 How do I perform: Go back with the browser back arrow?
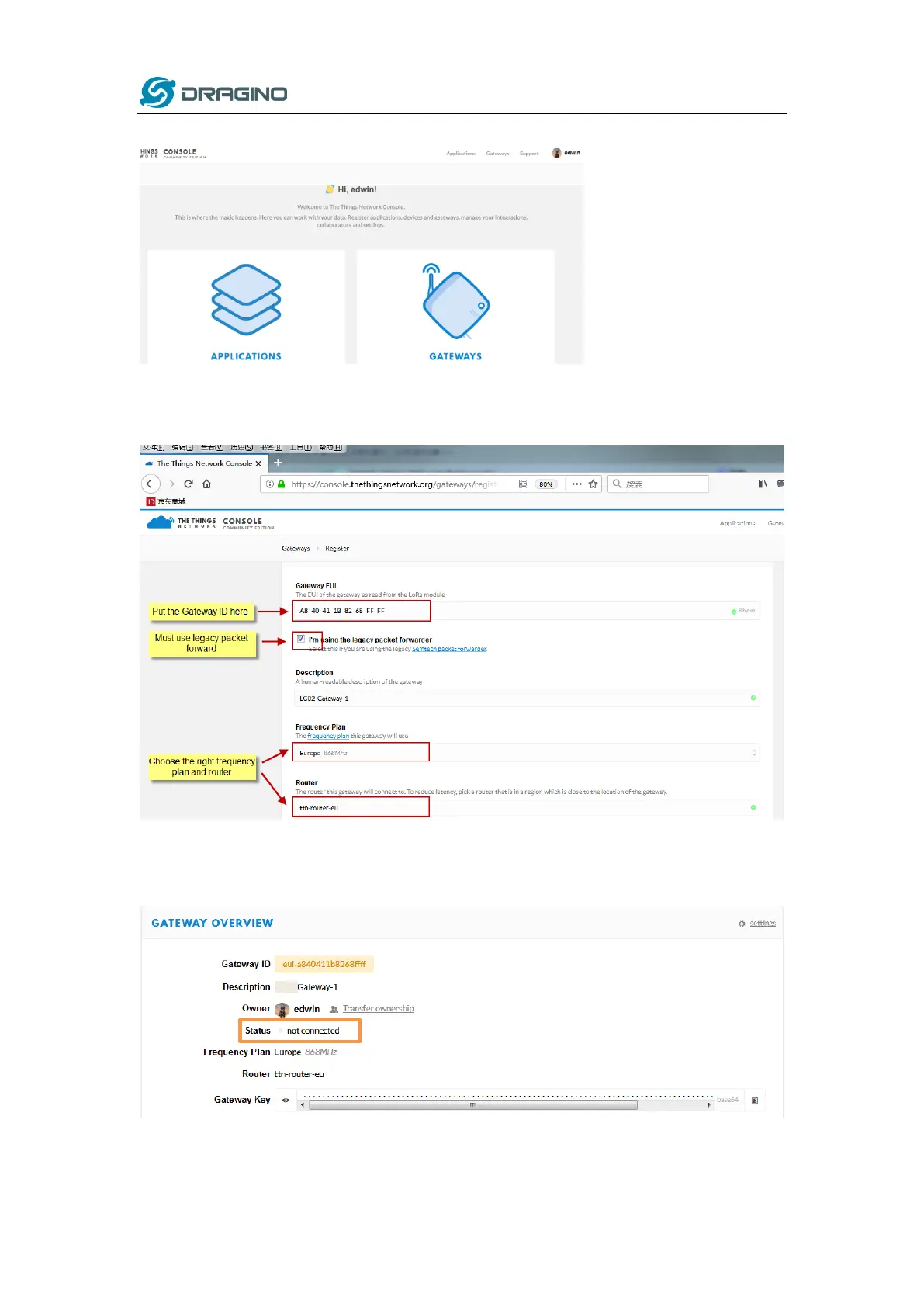pos(151,484)
